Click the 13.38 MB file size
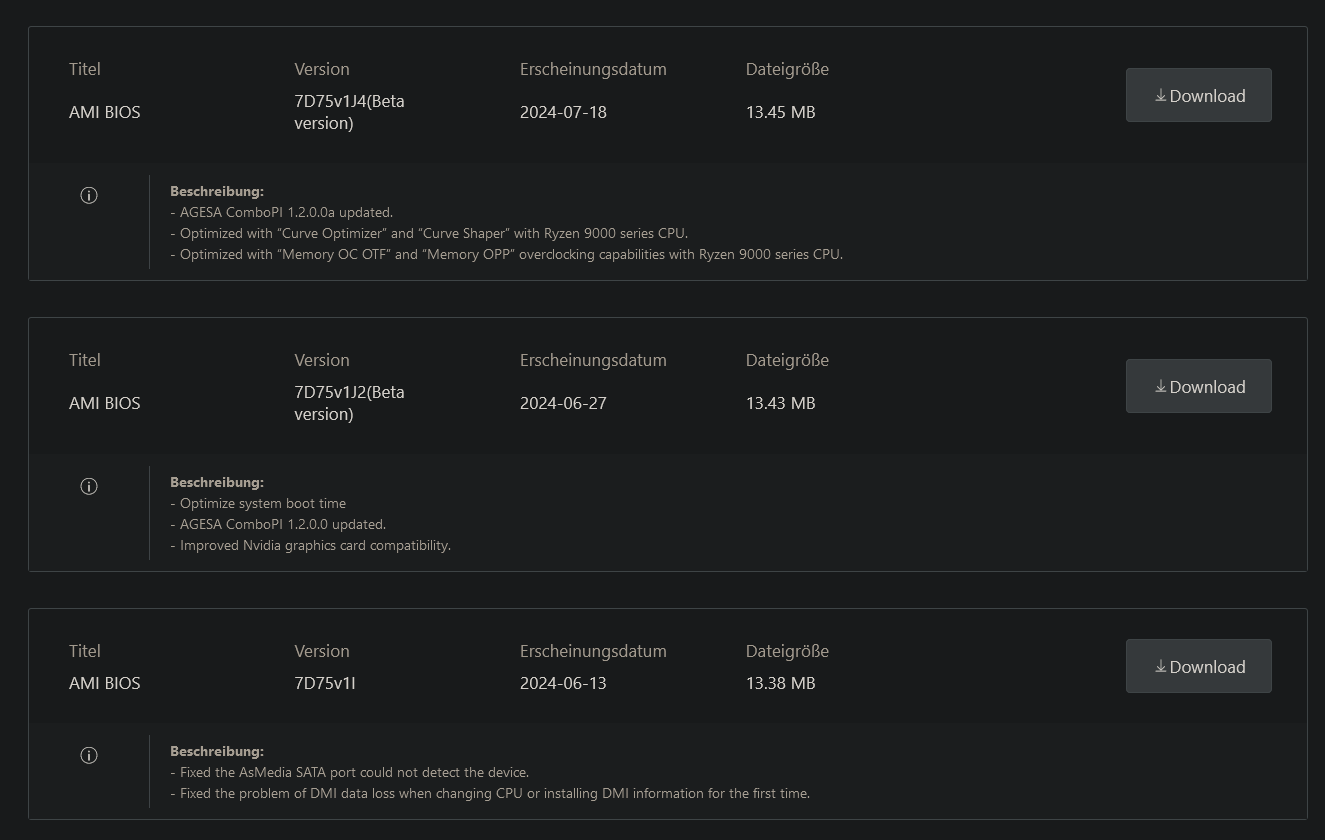 780,683
